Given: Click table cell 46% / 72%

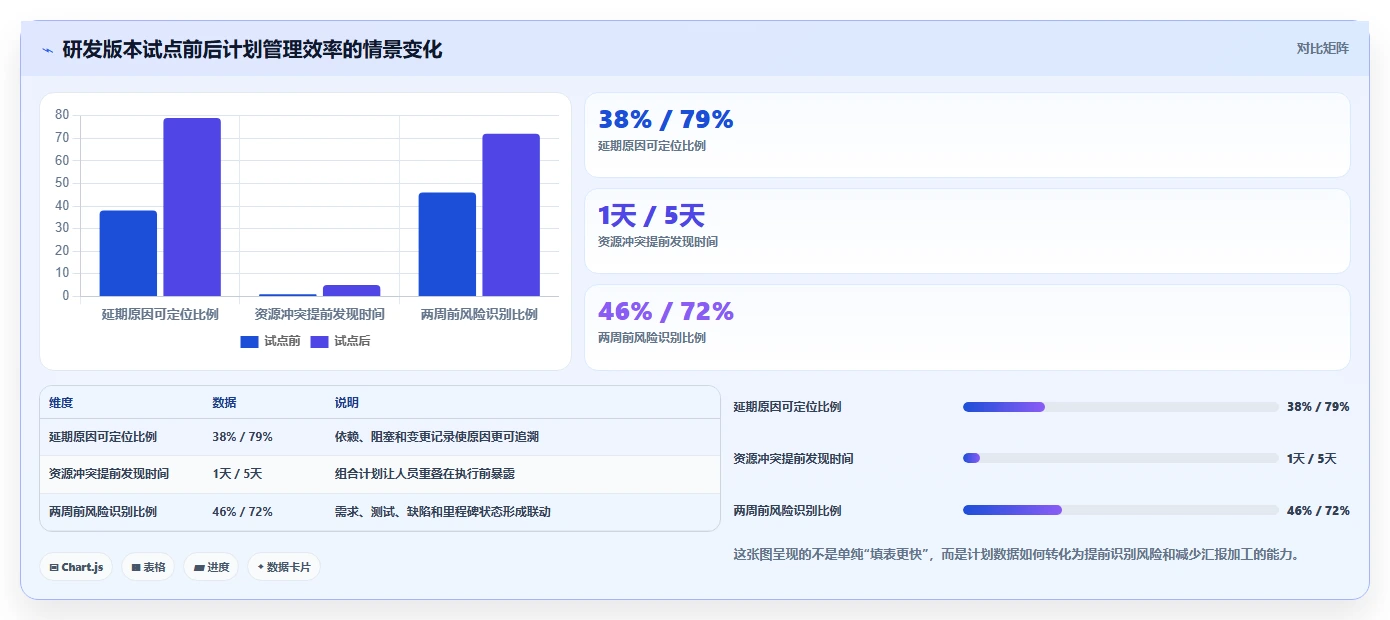Looking at the screenshot, I should point(242,512).
